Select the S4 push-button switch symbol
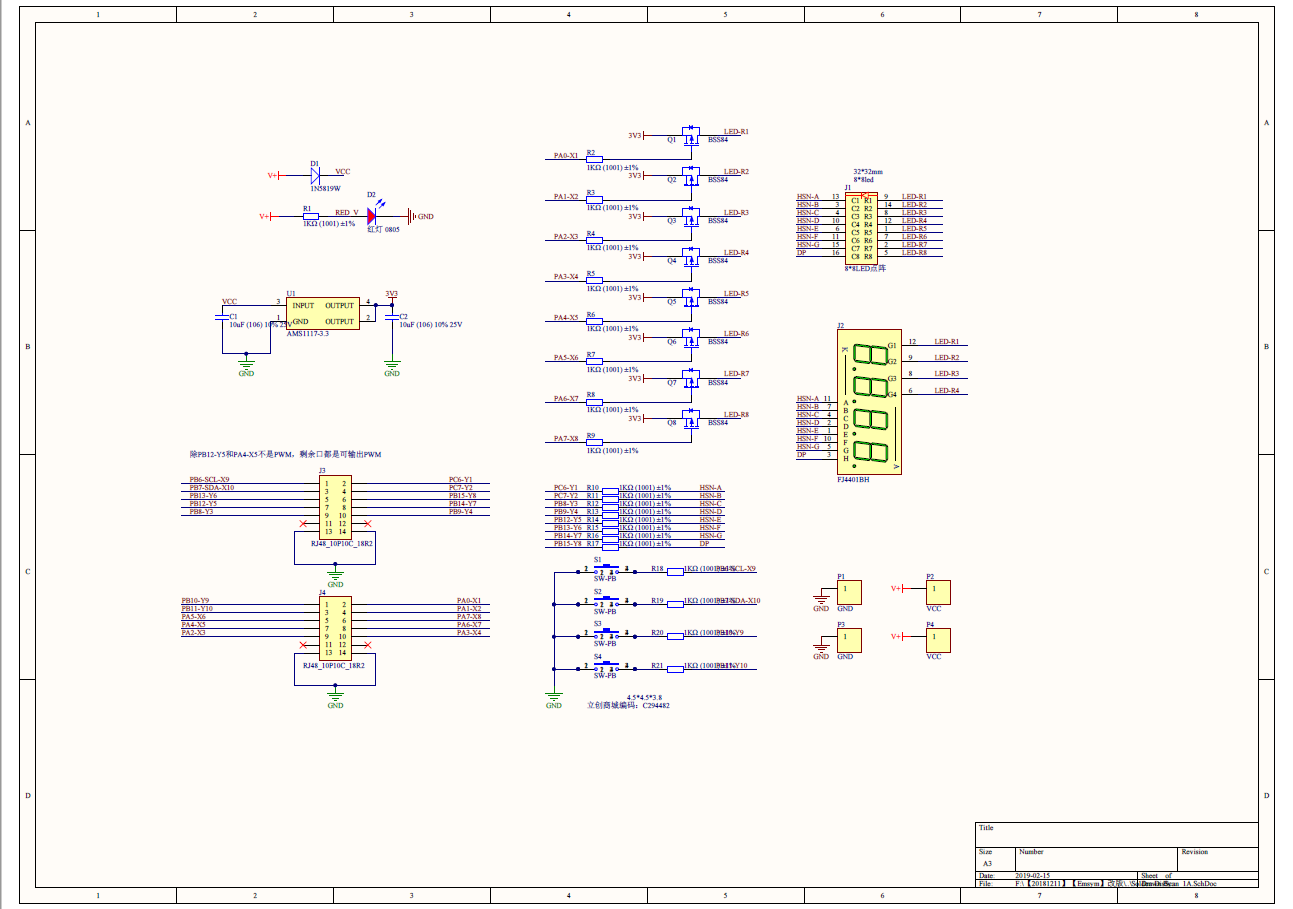 606,667
